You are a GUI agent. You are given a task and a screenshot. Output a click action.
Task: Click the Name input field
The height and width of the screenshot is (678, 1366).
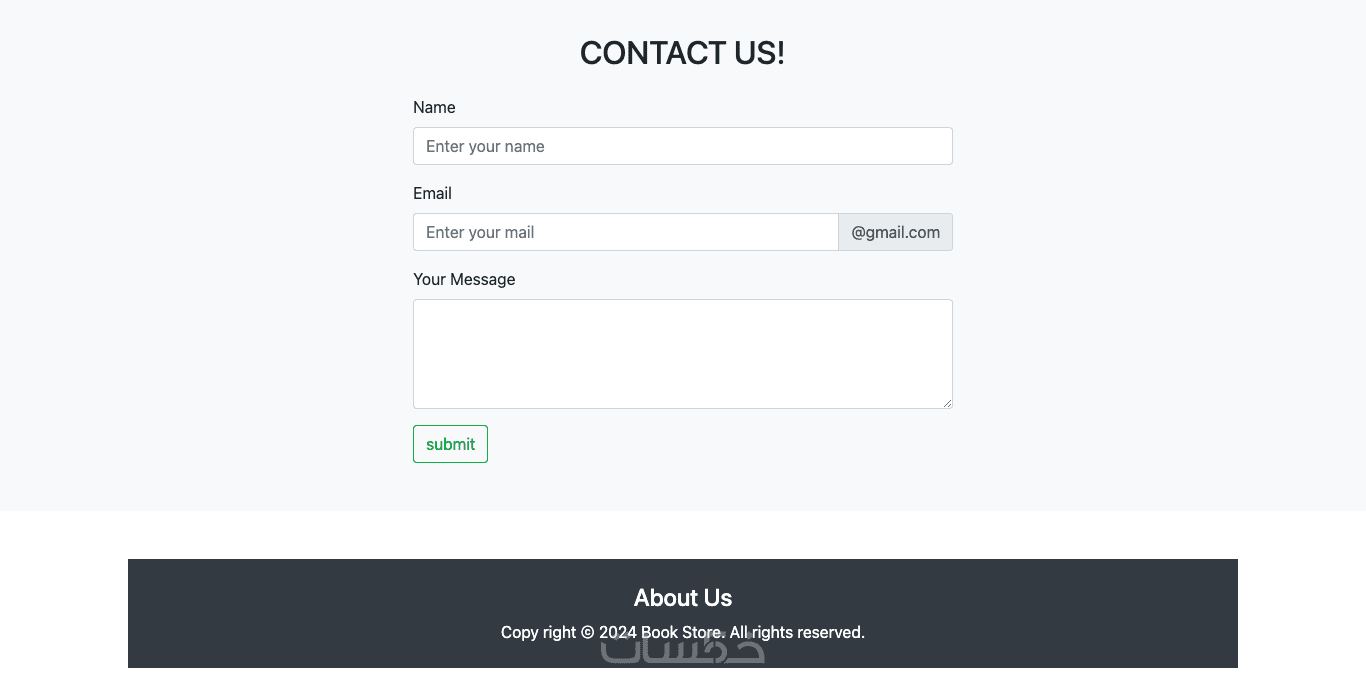click(682, 146)
